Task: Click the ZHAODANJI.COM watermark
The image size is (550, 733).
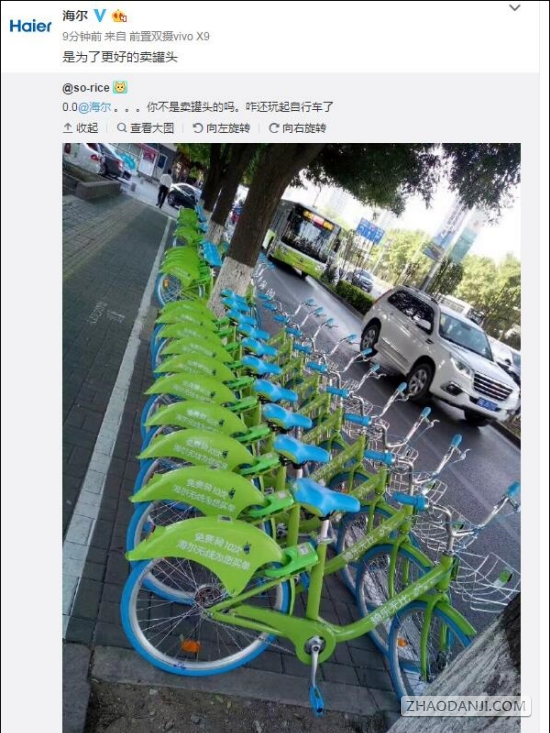Action: click(x=466, y=706)
